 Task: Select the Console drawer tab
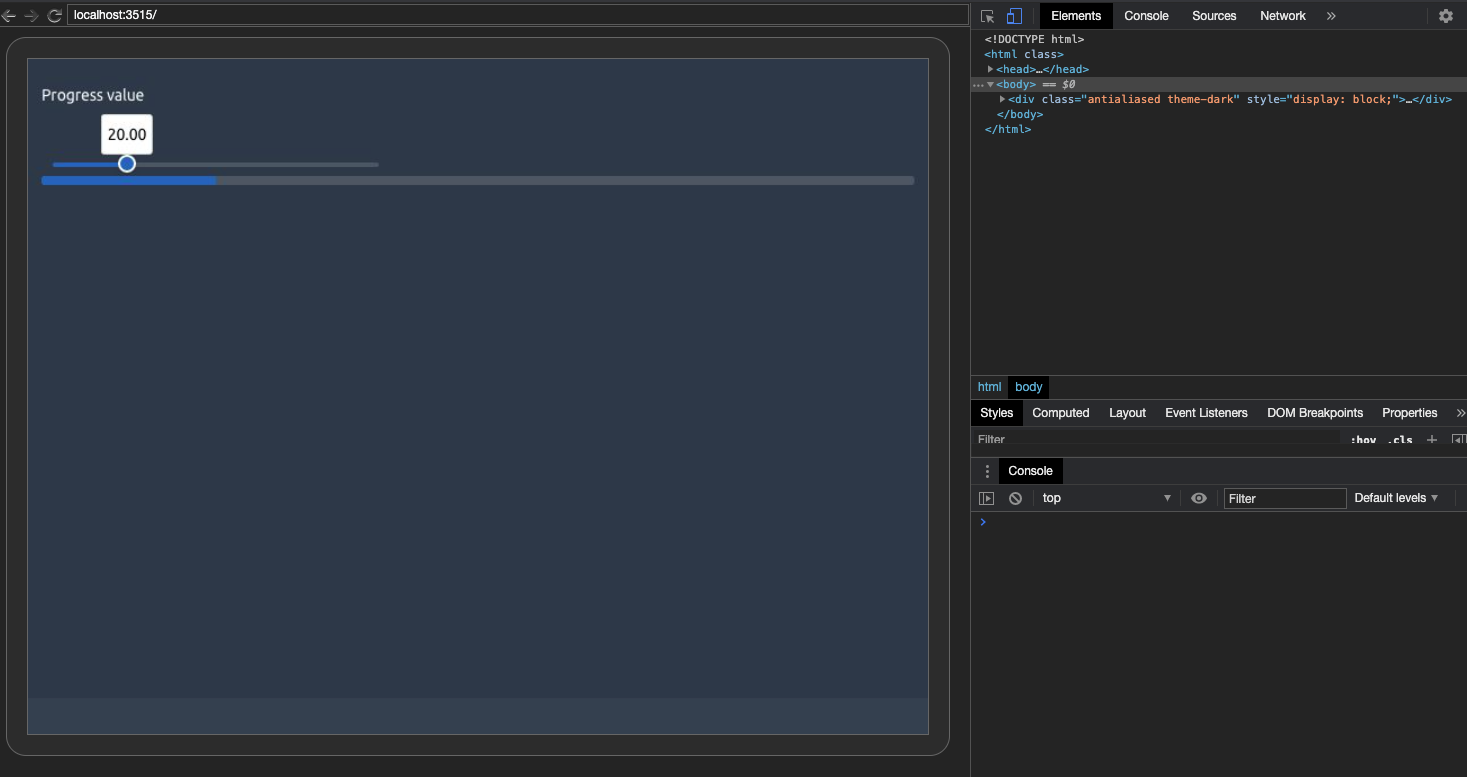tap(1030, 471)
